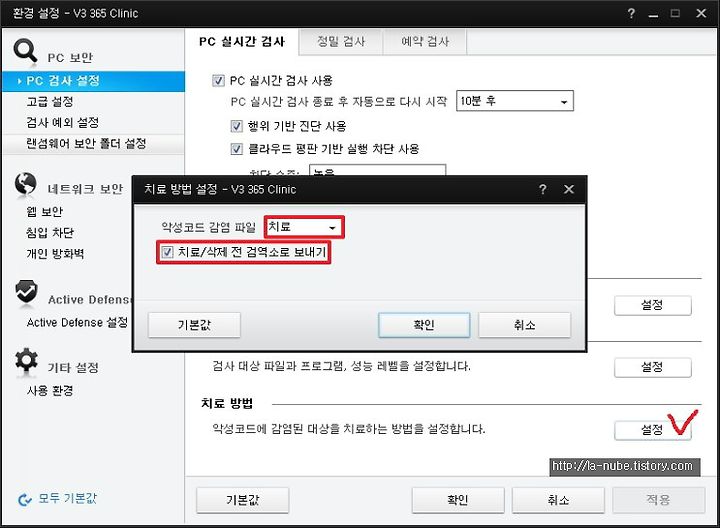Image resolution: width=720 pixels, height=528 pixels.
Task: Click the 치료 방법 section title
Action: [227, 404]
